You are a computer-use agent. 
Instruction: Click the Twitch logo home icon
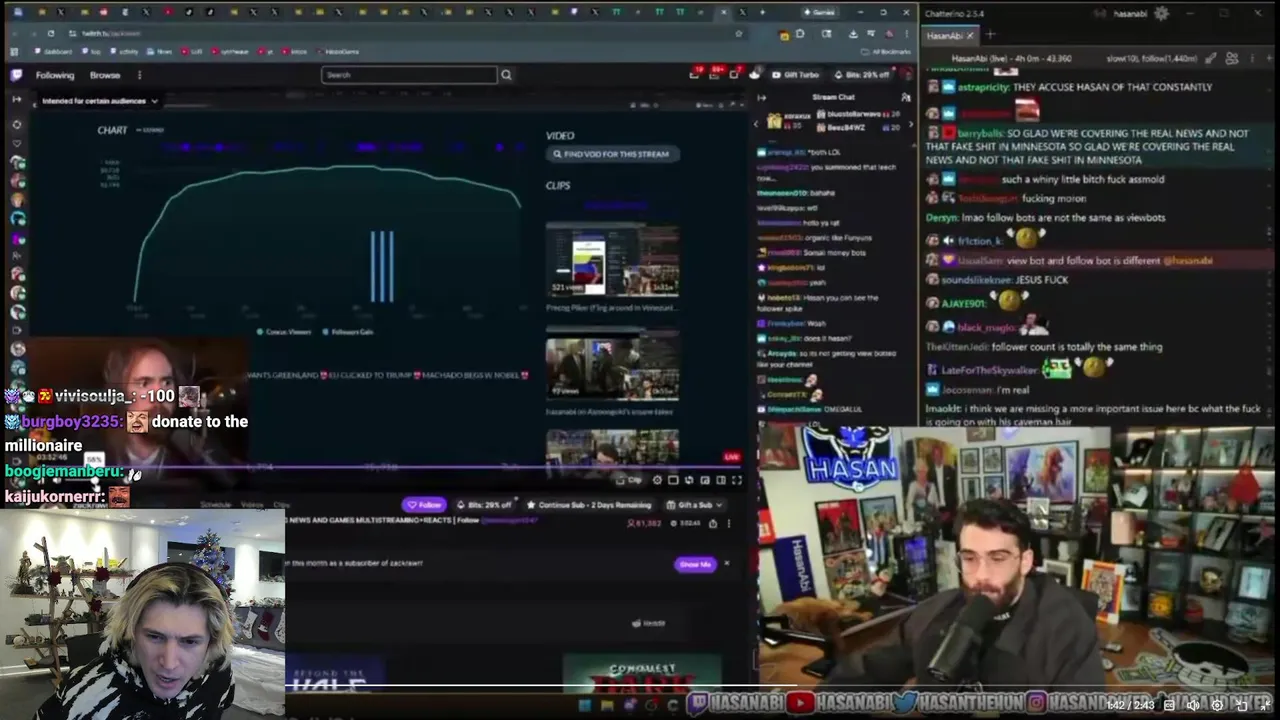(x=16, y=75)
